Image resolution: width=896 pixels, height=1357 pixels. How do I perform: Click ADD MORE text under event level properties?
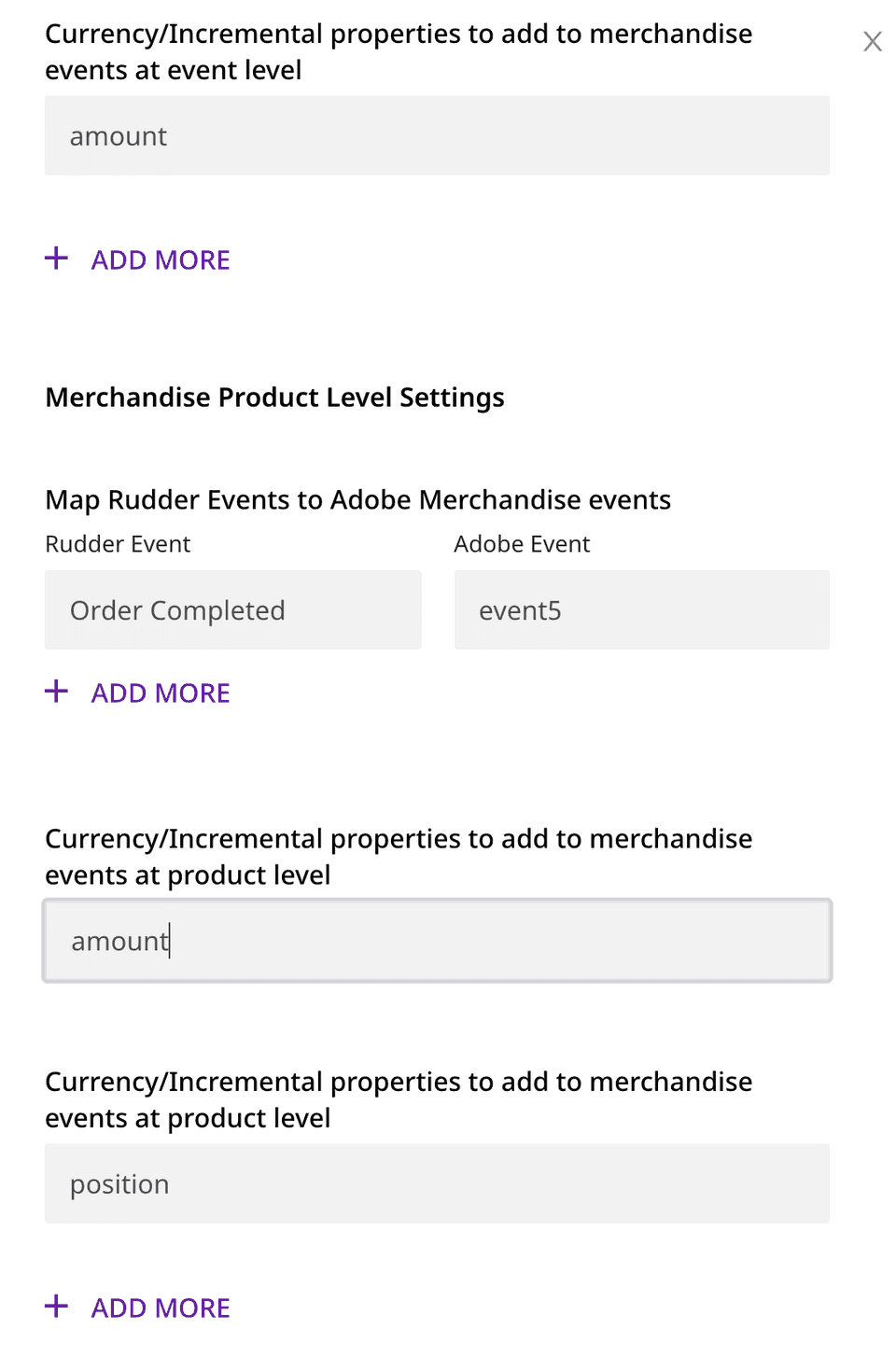[161, 260]
